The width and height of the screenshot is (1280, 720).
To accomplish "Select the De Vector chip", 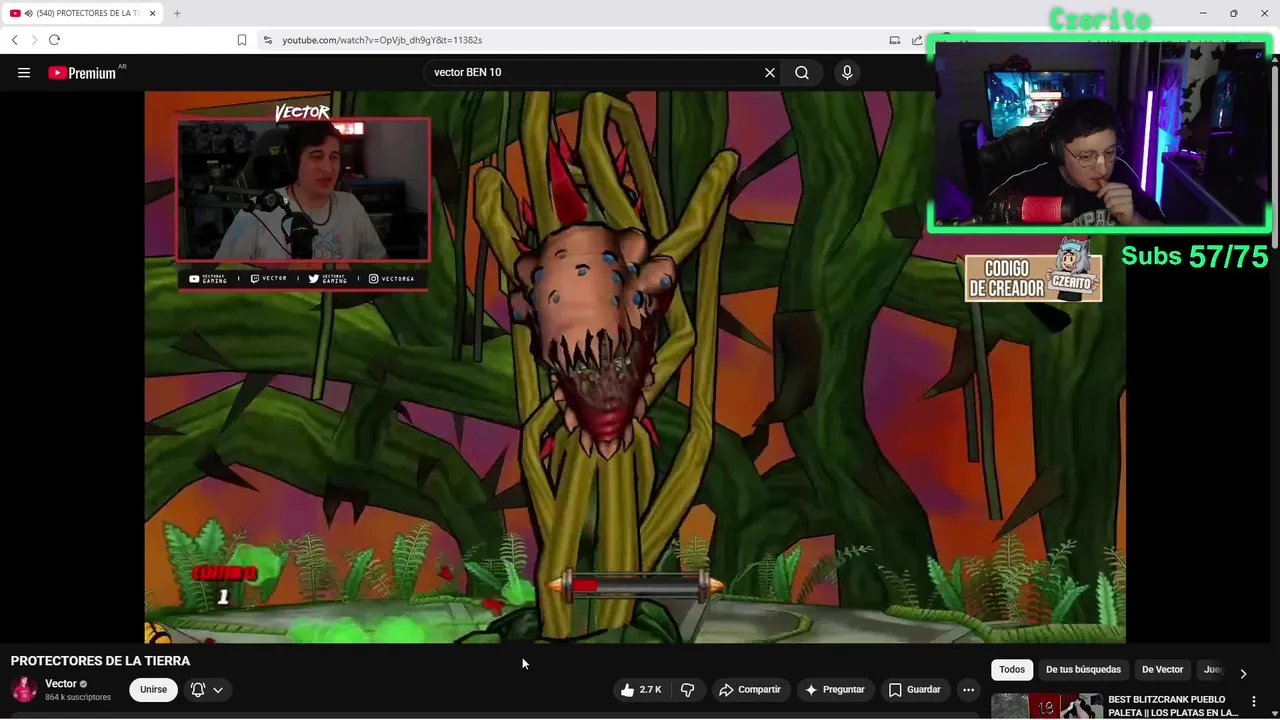I will tap(1162, 669).
